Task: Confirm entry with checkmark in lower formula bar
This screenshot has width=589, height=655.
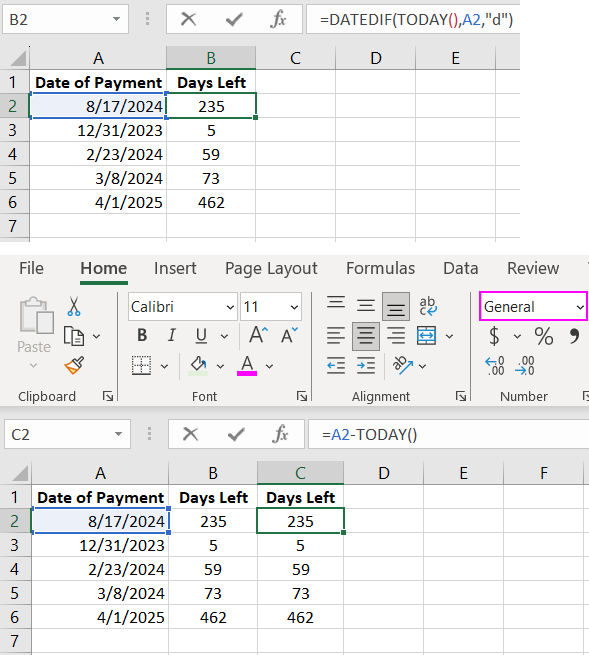Action: coord(236,434)
